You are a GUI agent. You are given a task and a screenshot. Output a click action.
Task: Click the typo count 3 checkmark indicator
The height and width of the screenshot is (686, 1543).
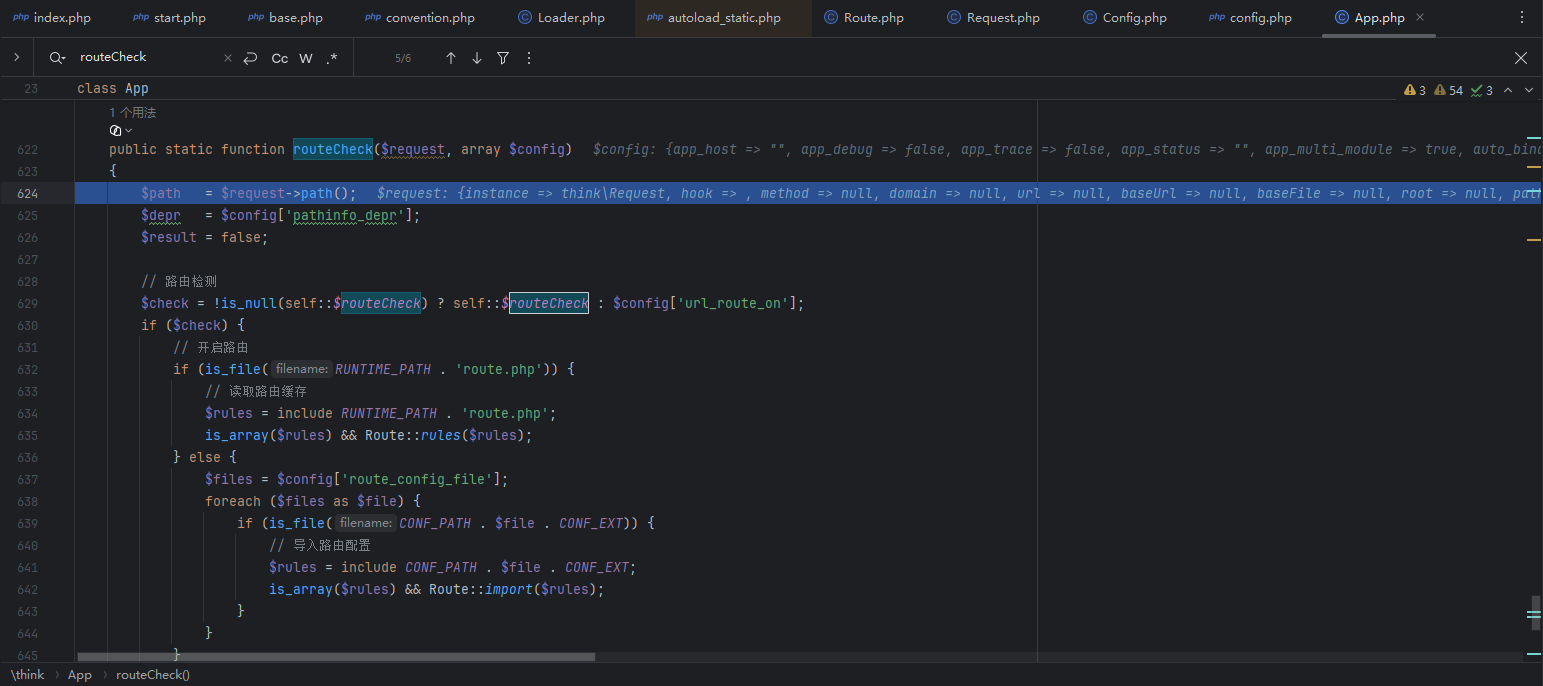[x=1482, y=90]
